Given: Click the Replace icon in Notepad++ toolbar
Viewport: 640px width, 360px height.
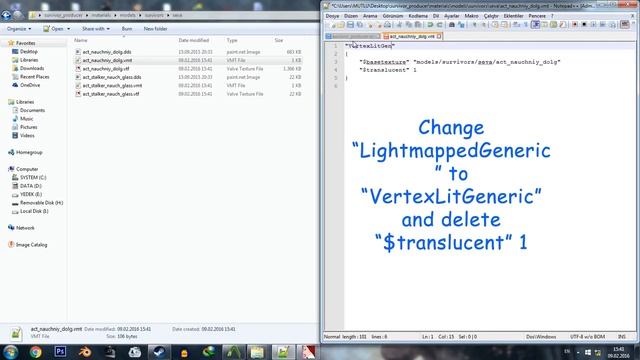Looking at the screenshot, I should click(x=461, y=25).
